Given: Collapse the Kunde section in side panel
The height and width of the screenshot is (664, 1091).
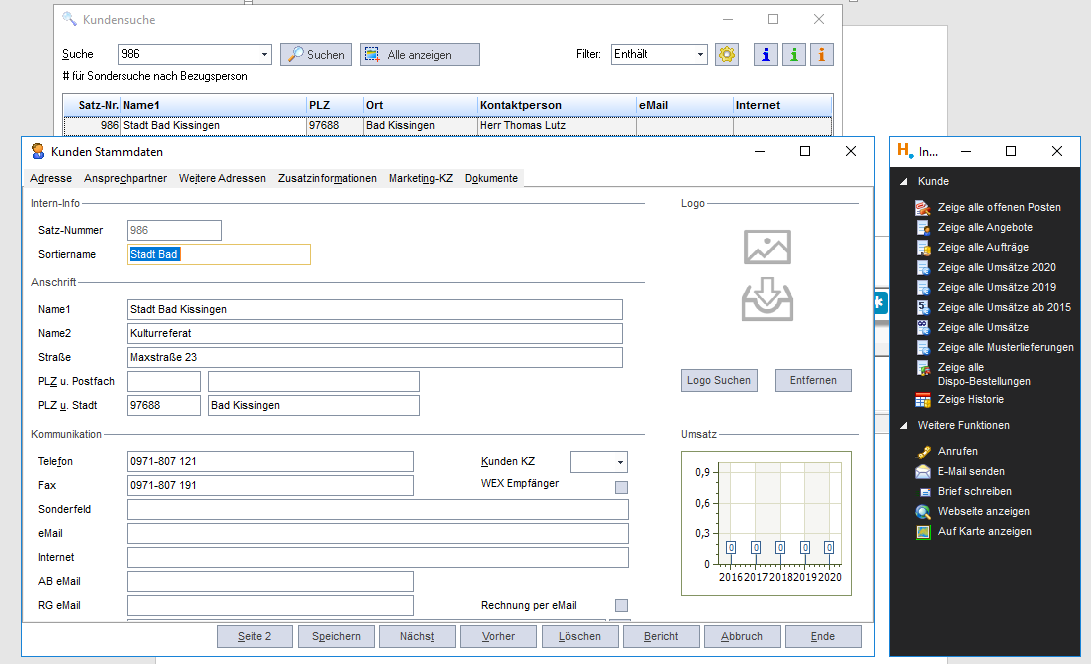Looking at the screenshot, I should (x=904, y=182).
